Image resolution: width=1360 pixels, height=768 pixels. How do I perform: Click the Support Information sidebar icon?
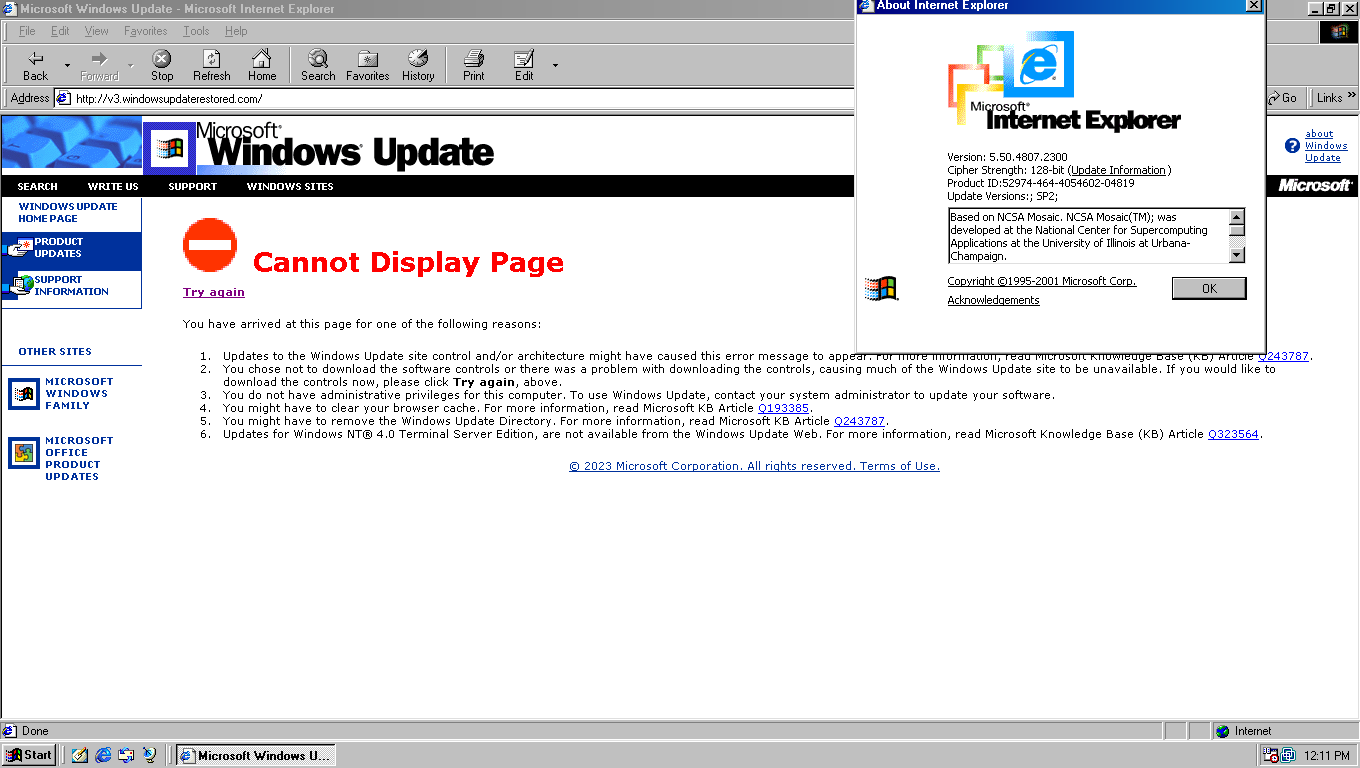[19, 286]
